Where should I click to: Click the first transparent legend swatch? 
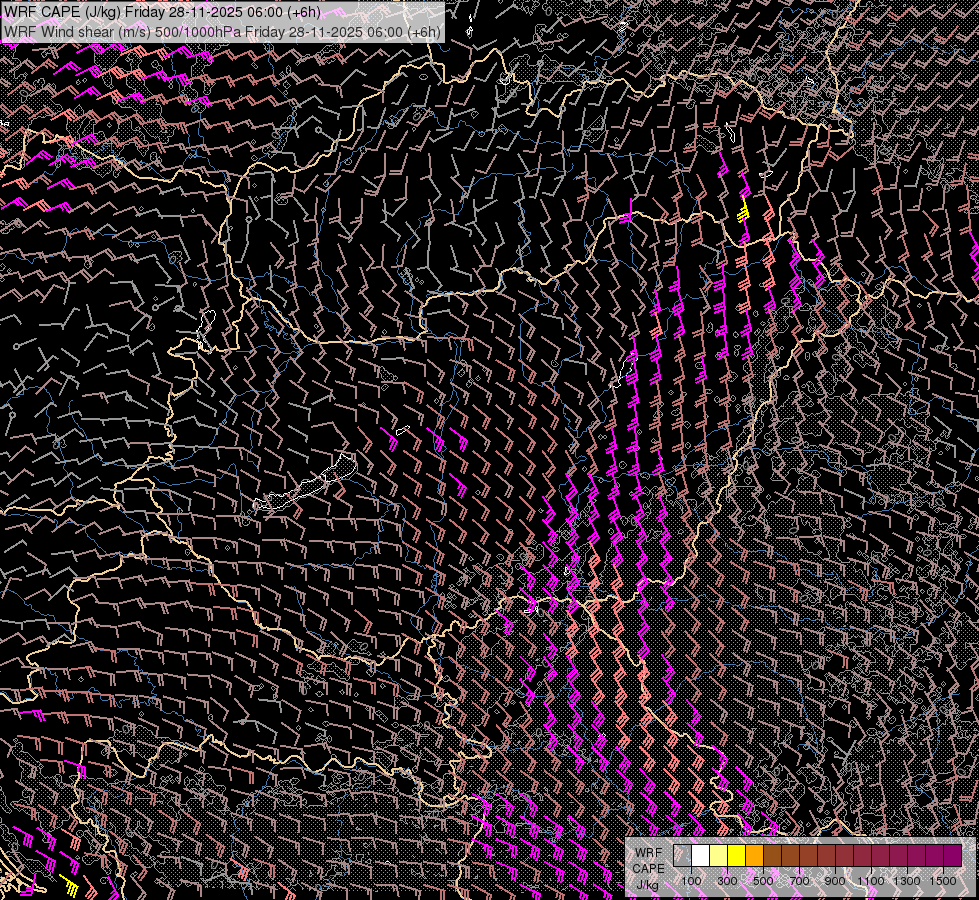pos(682,855)
